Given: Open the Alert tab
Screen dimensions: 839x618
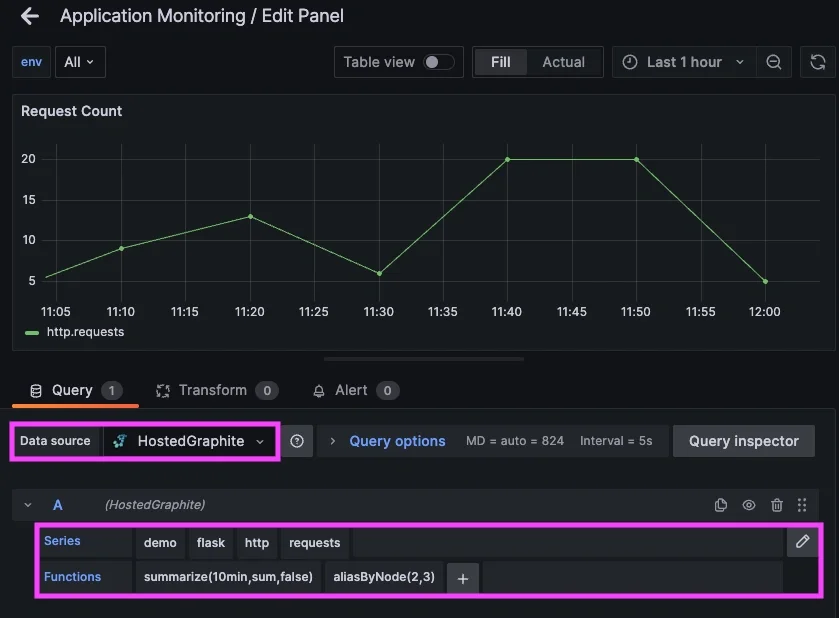Looking at the screenshot, I should [x=350, y=390].
